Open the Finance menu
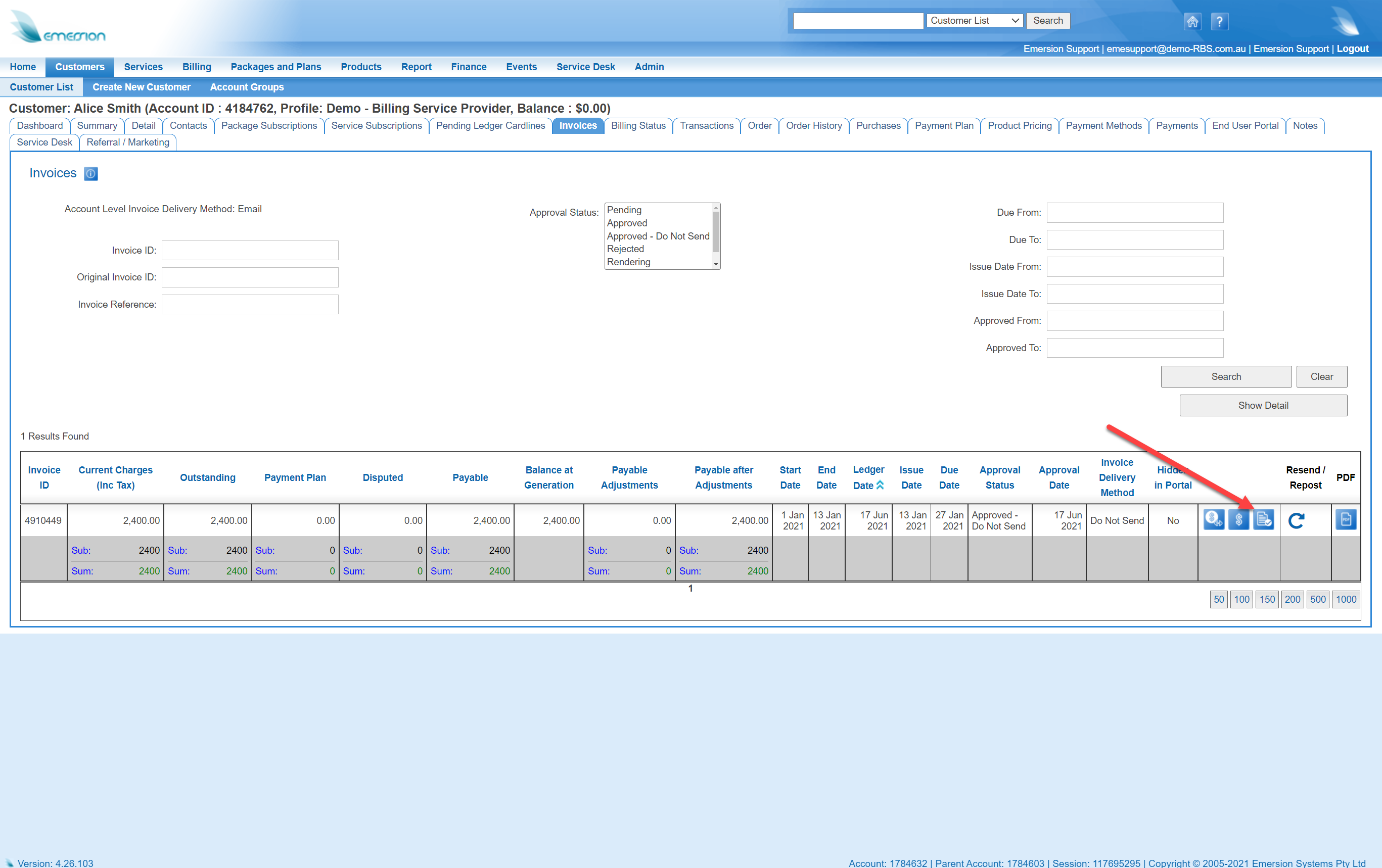Viewport: 1382px width, 868px height. tap(468, 67)
